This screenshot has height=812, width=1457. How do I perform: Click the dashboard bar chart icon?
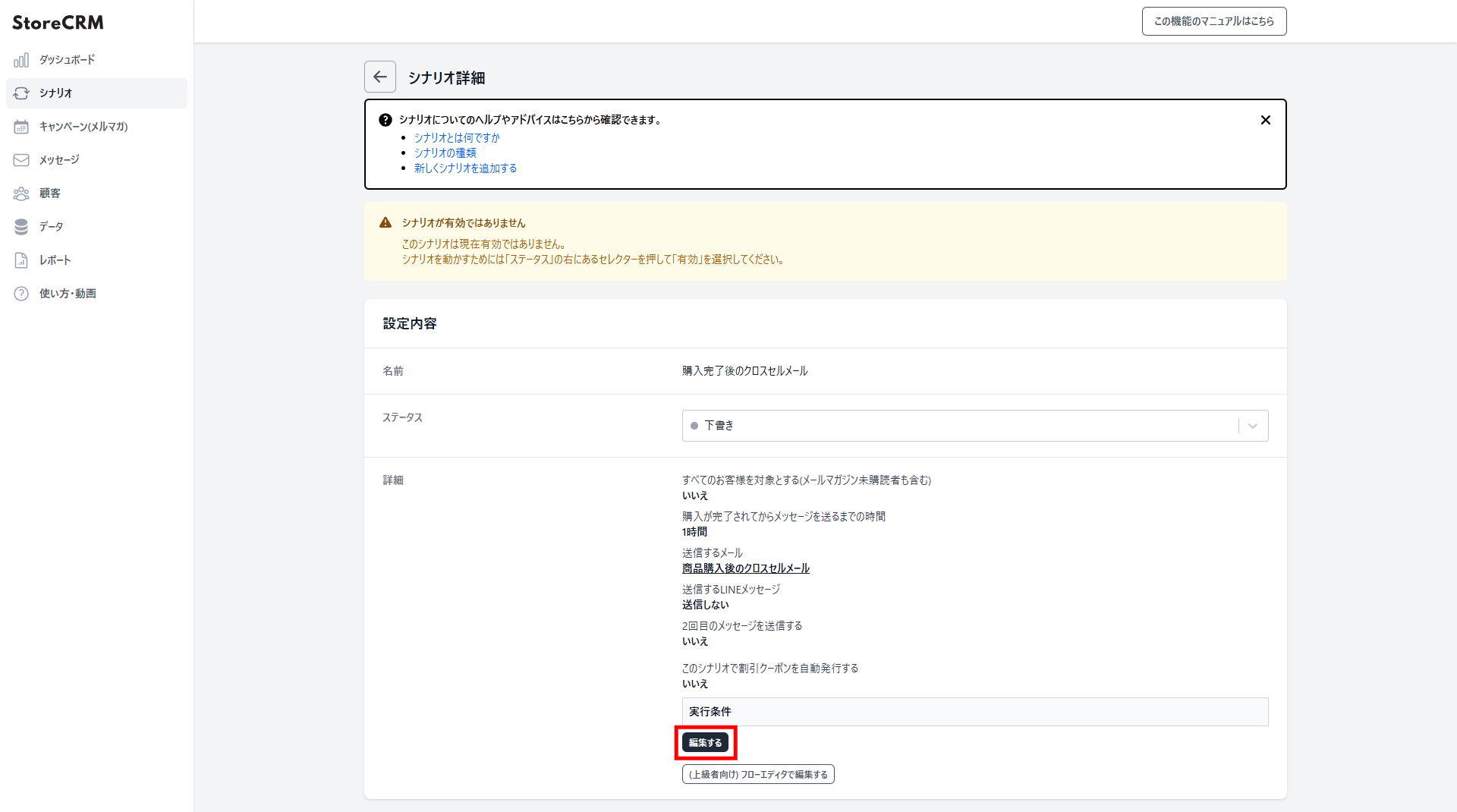21,60
